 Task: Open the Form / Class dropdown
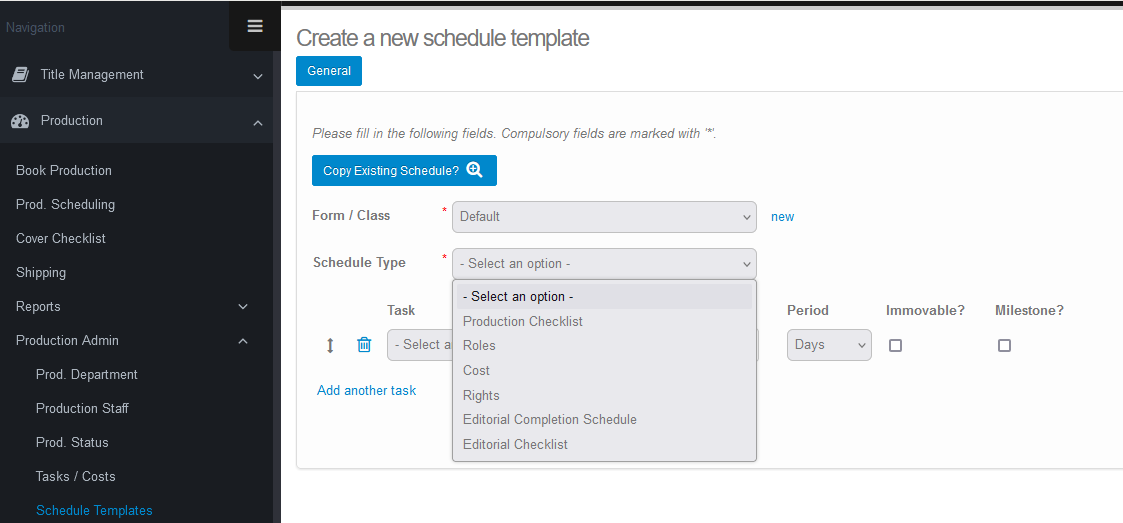(604, 216)
